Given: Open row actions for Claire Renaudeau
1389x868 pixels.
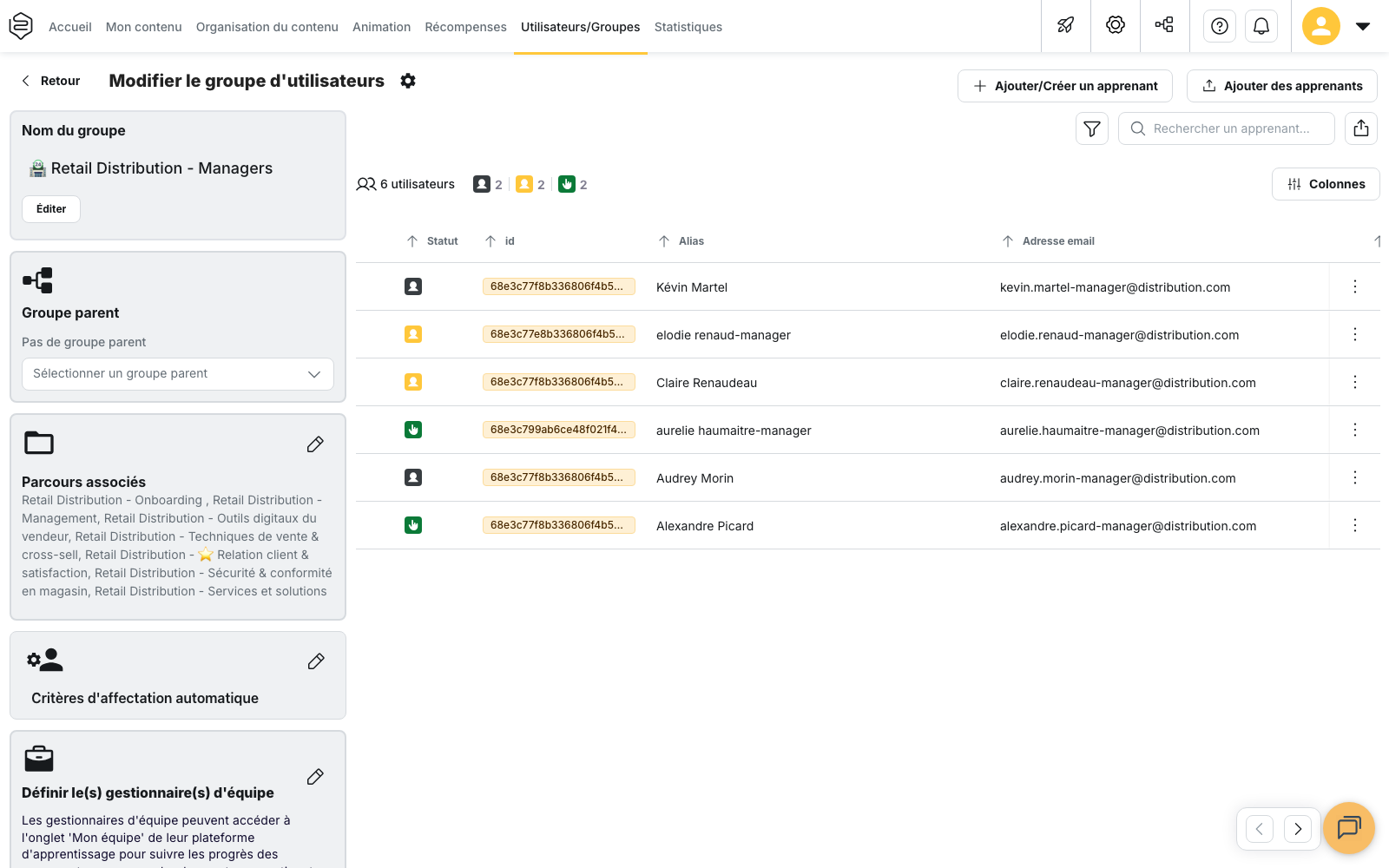Looking at the screenshot, I should coord(1355,382).
